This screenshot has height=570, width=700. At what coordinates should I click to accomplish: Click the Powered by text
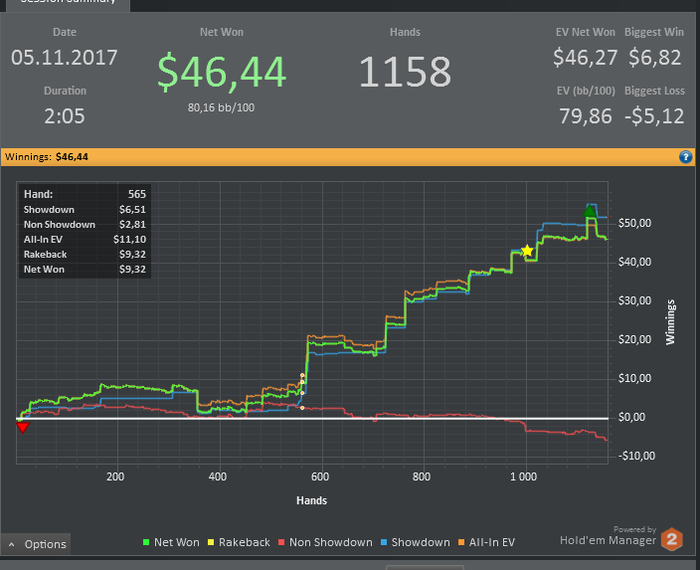(x=634, y=529)
